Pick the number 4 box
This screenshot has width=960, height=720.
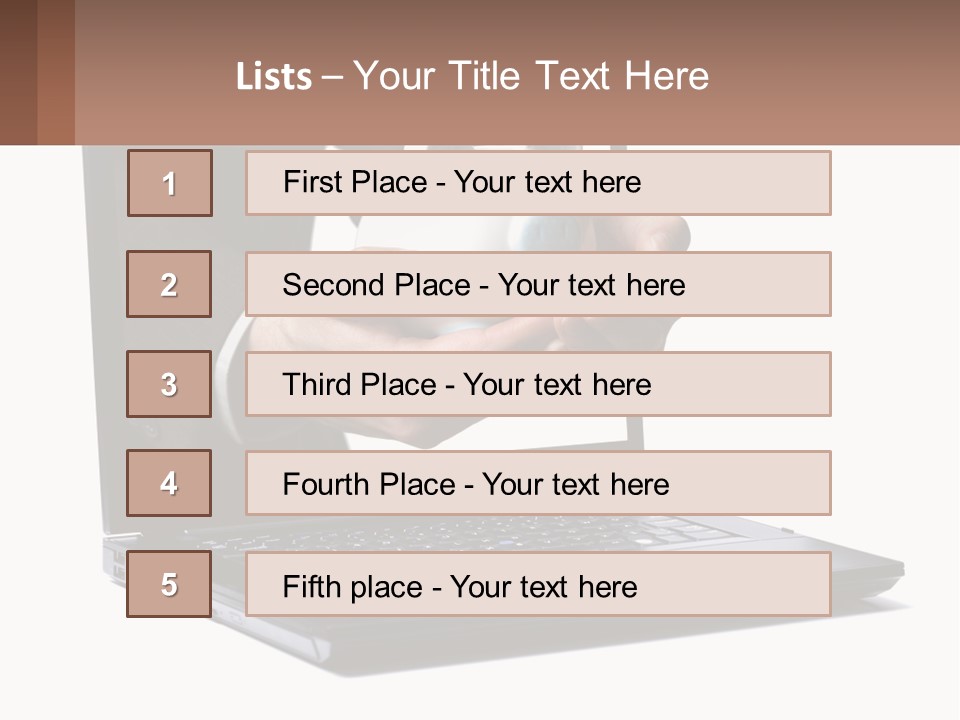click(169, 483)
